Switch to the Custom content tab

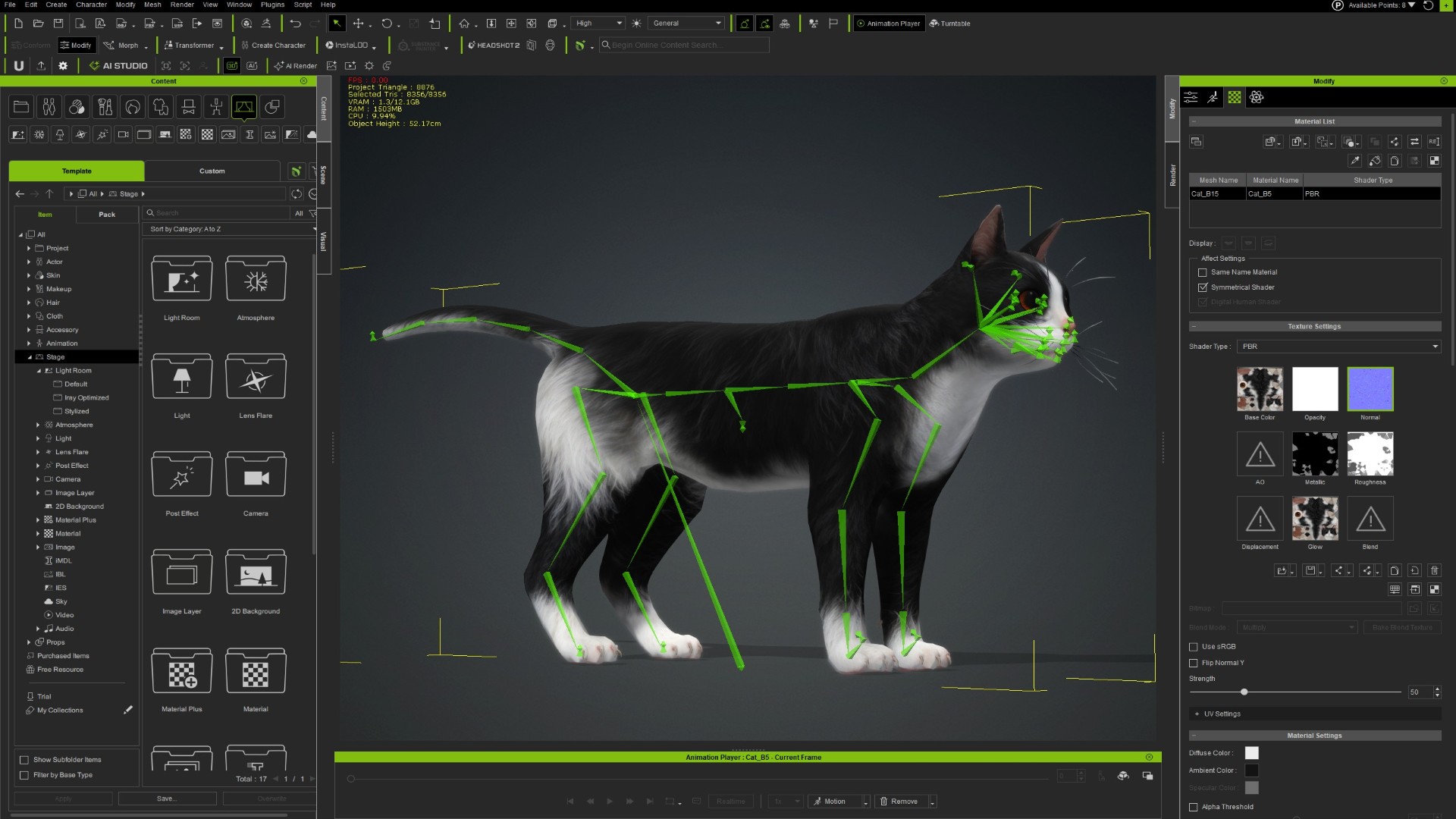[x=212, y=171]
